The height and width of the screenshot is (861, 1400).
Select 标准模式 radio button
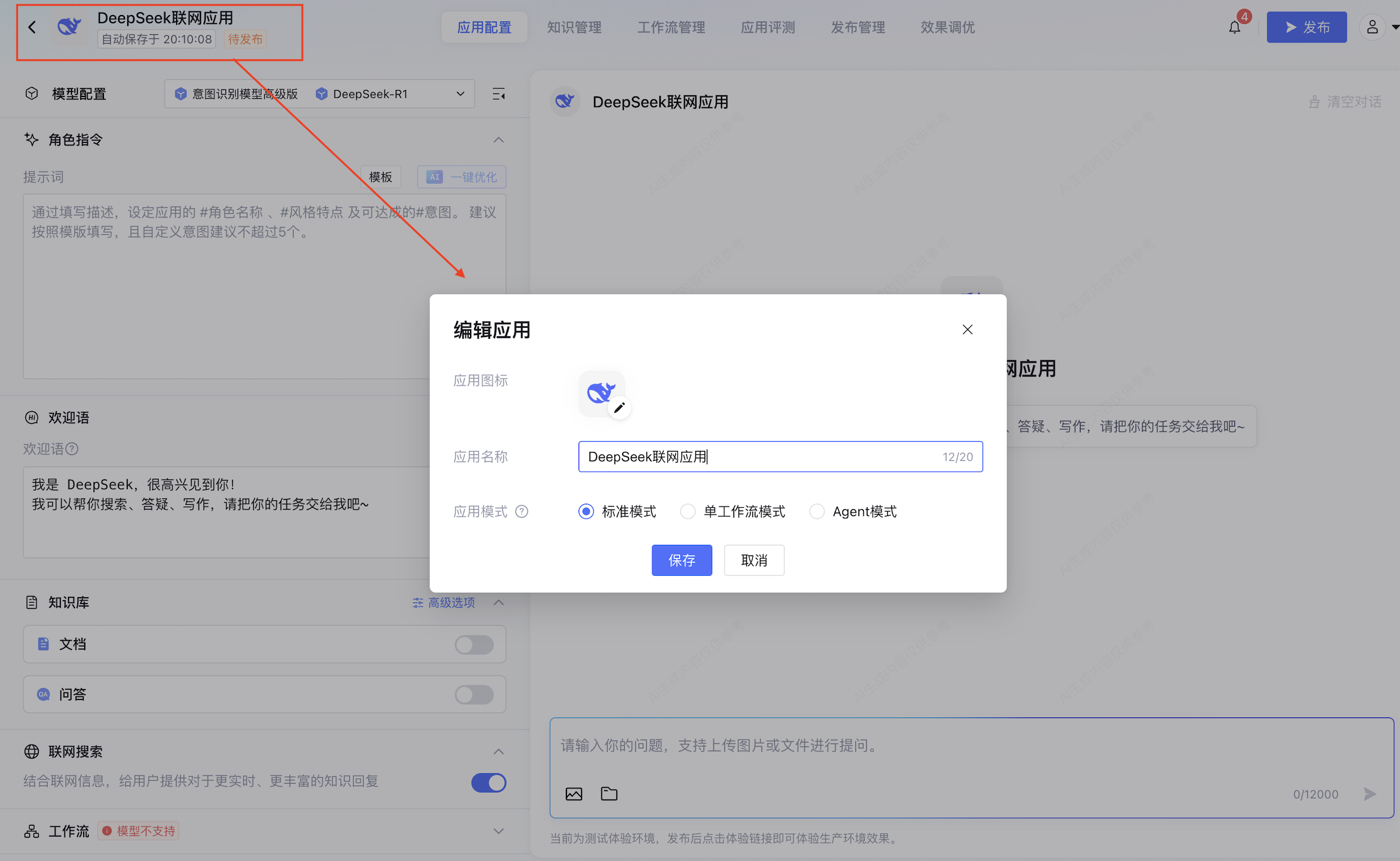(x=586, y=511)
